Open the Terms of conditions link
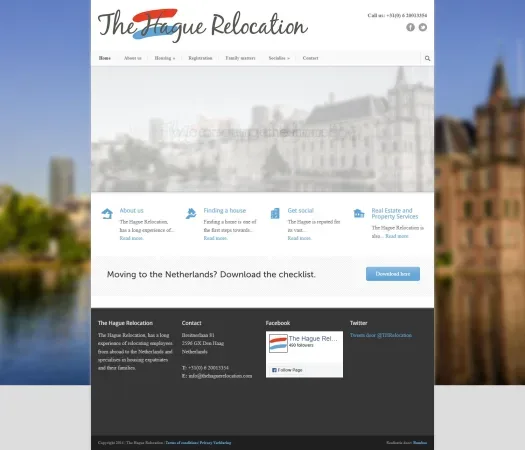Image resolution: width=525 pixels, height=450 pixels. tap(181, 443)
